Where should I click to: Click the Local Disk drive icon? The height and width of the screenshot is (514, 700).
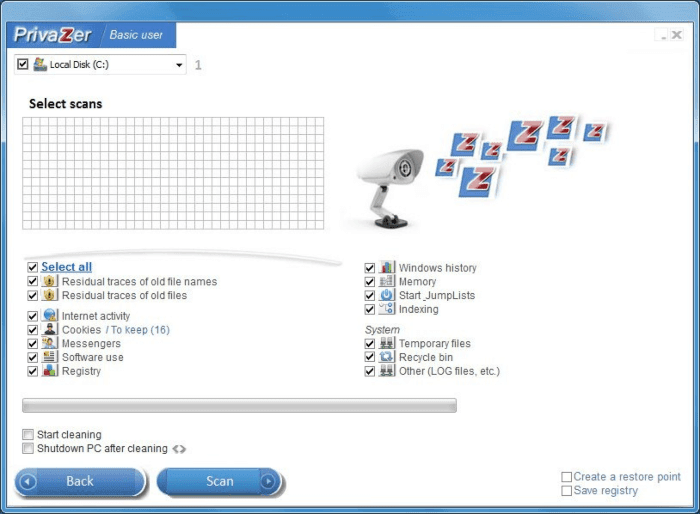pos(40,64)
